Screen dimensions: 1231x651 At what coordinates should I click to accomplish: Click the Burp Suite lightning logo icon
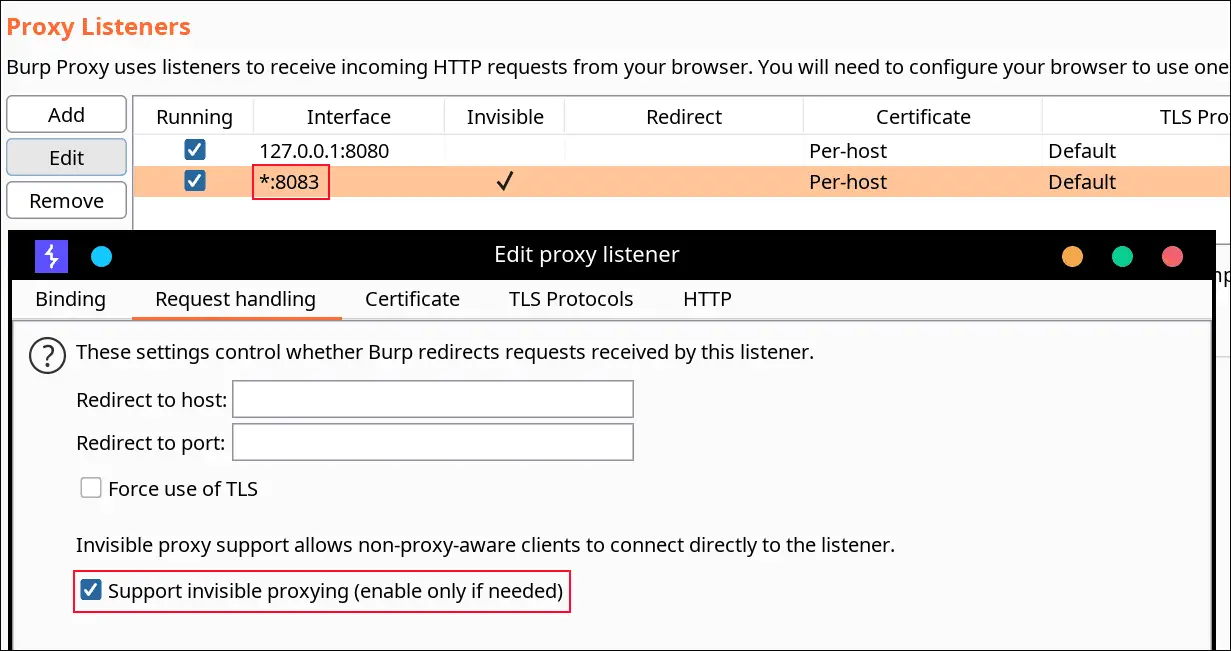pyautogui.click(x=51, y=256)
